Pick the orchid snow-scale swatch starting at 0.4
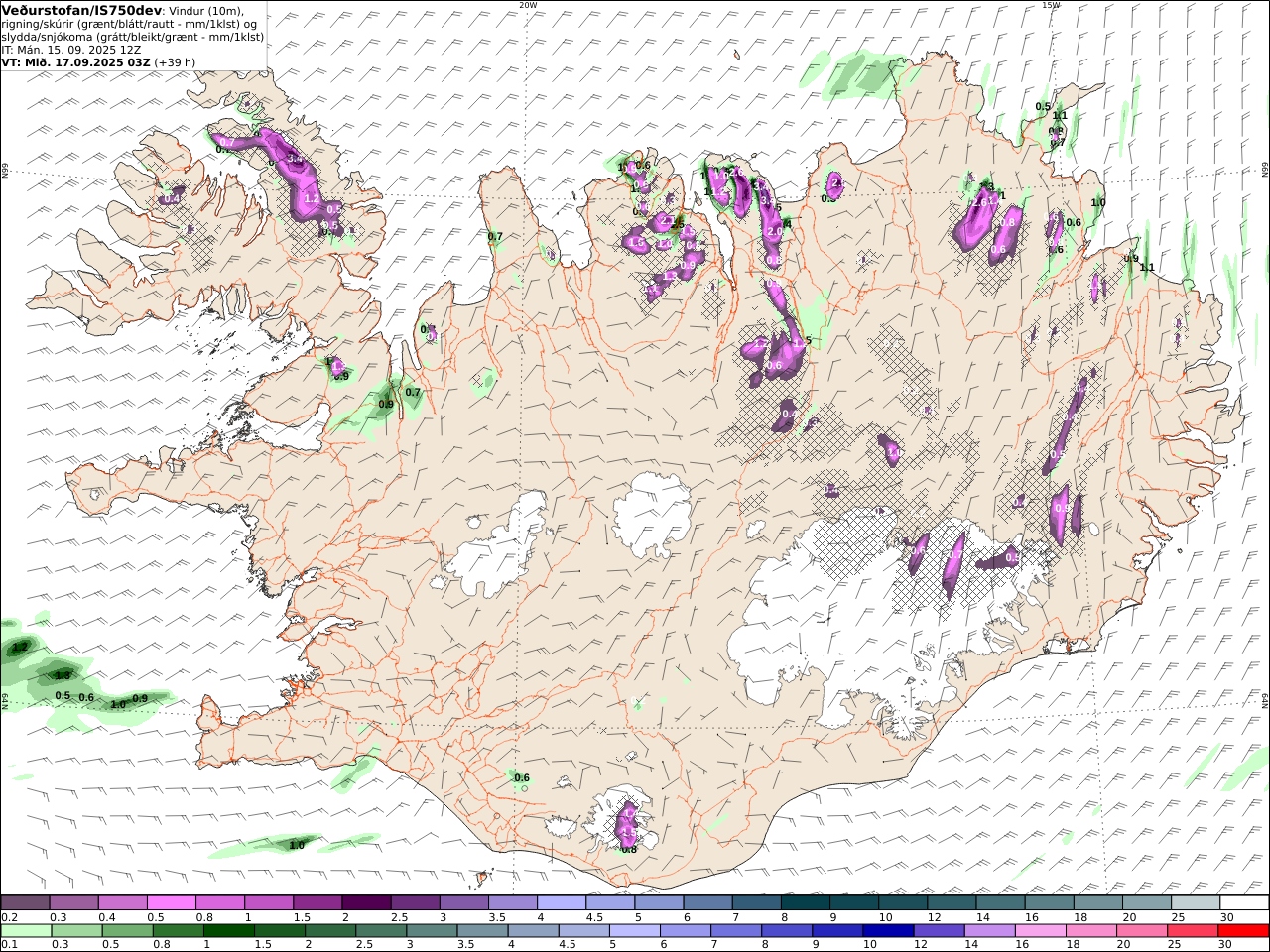This screenshot has height=952, width=1270. 122,902
